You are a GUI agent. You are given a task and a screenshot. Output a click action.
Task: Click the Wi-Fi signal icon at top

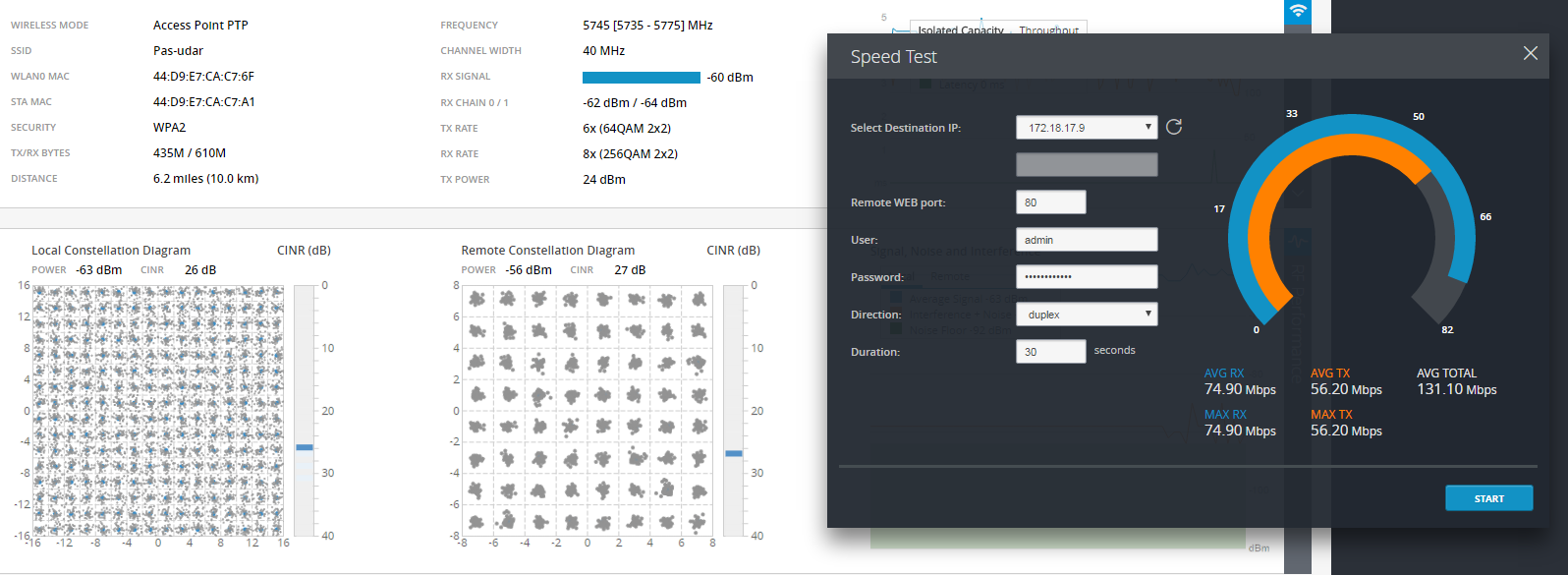(x=1298, y=11)
